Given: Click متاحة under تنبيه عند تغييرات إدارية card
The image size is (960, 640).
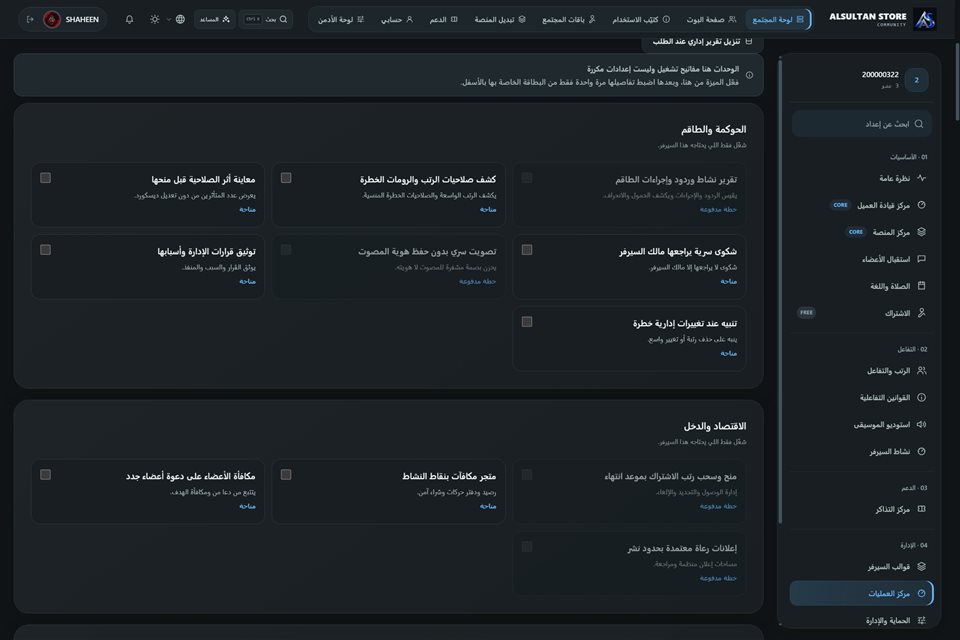Looking at the screenshot, I should (729, 353).
